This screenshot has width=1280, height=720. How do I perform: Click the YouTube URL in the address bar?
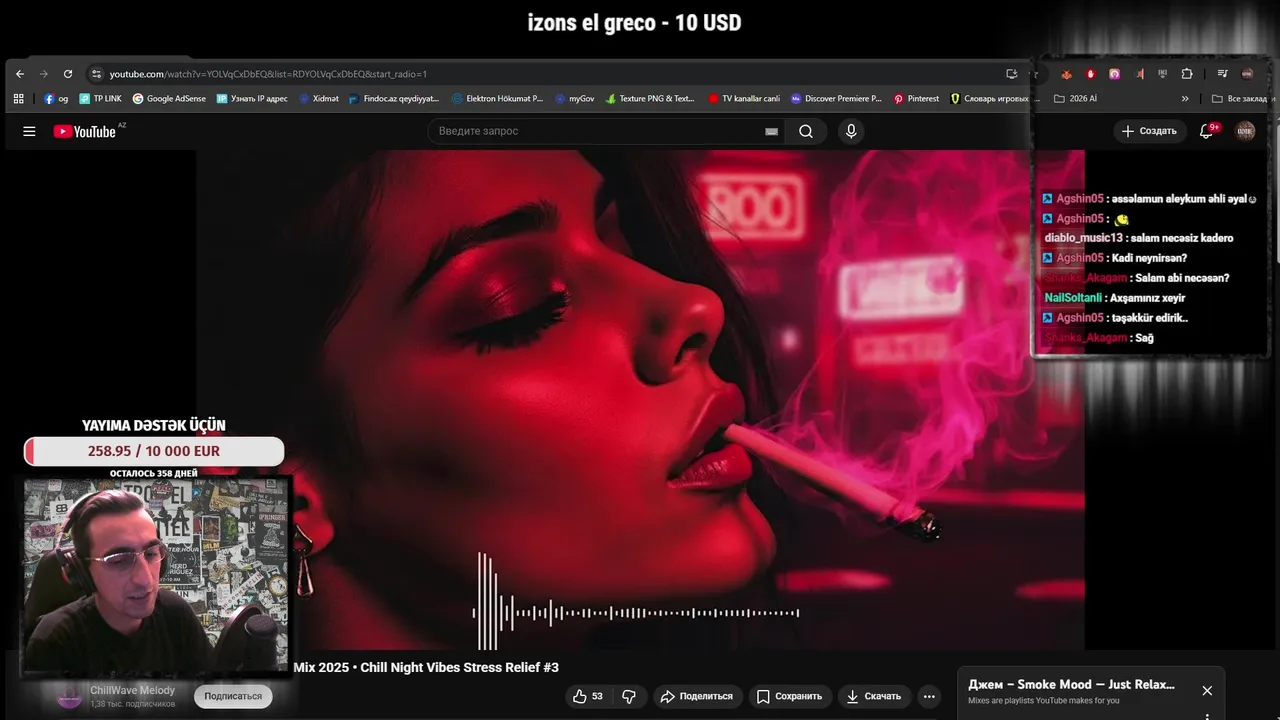point(268,74)
